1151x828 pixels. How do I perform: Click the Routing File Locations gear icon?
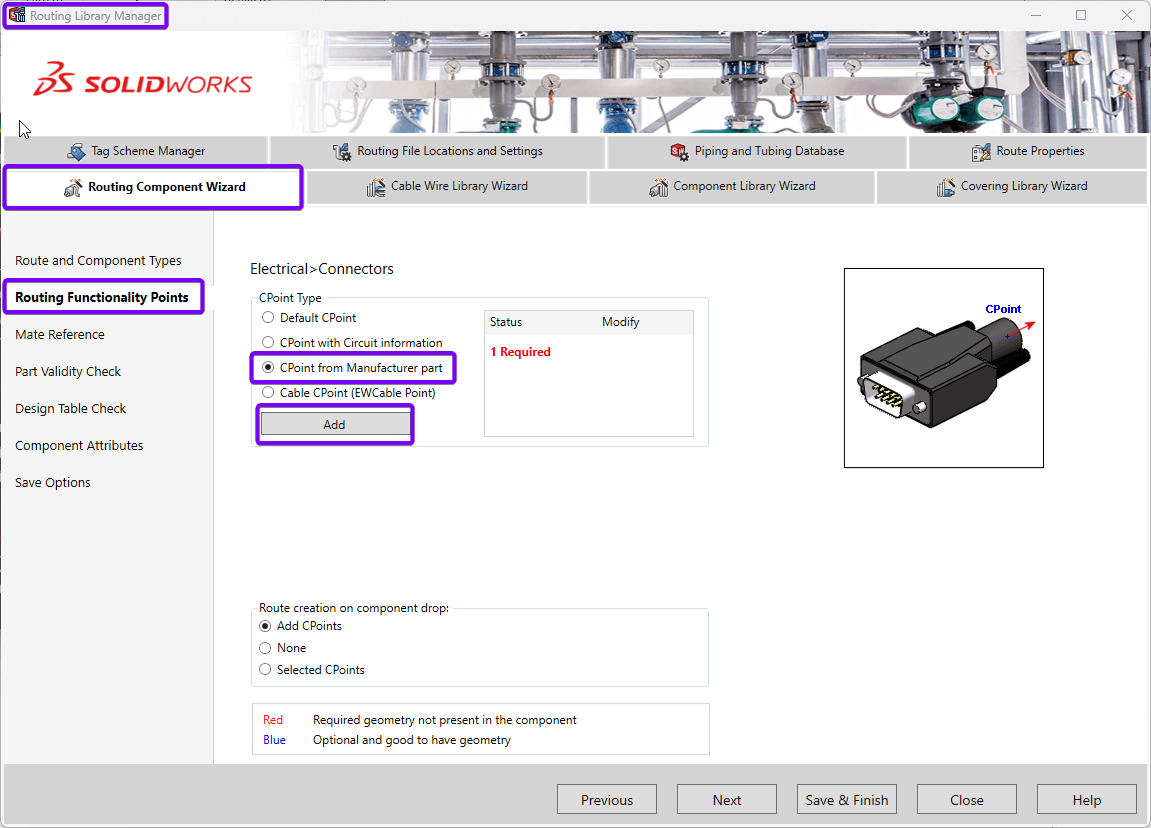click(x=341, y=151)
